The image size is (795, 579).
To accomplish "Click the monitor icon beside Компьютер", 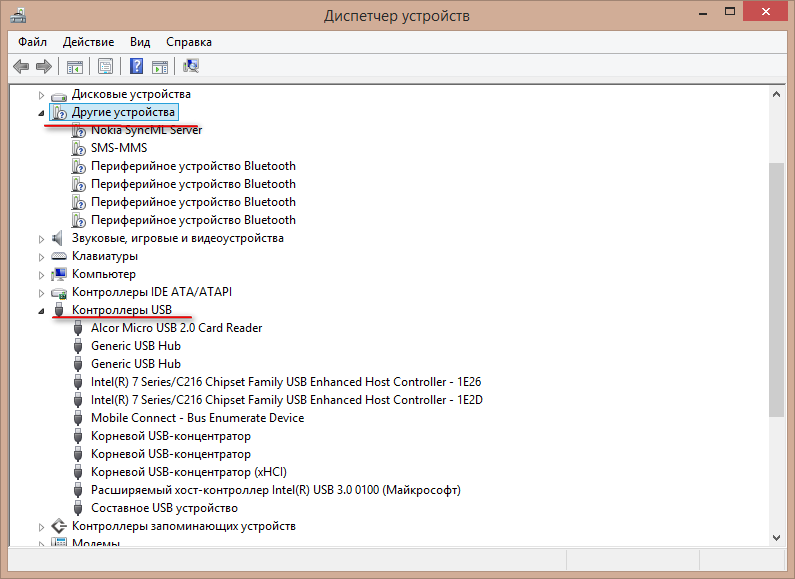I will [x=59, y=274].
